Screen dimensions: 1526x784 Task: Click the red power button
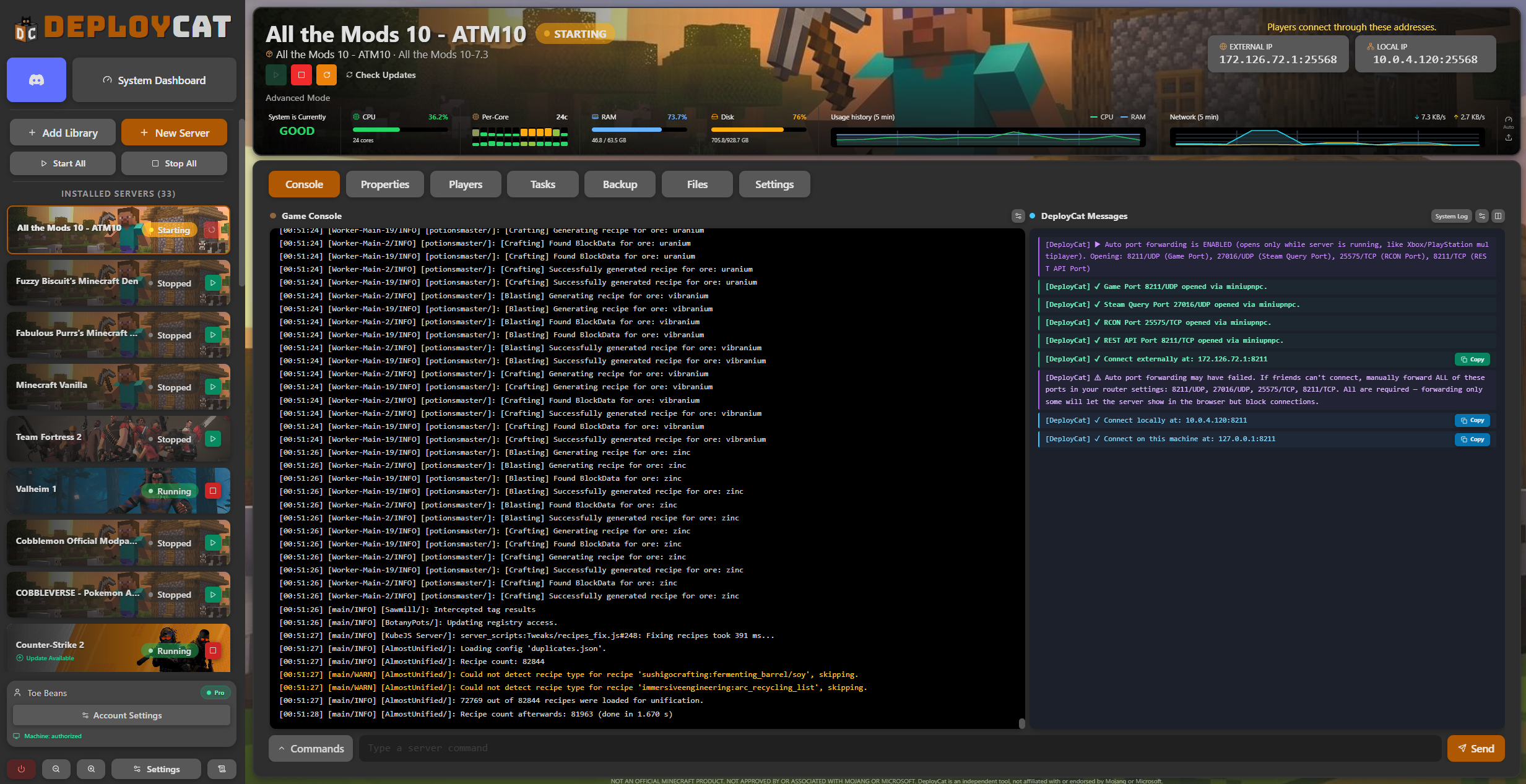click(21, 769)
